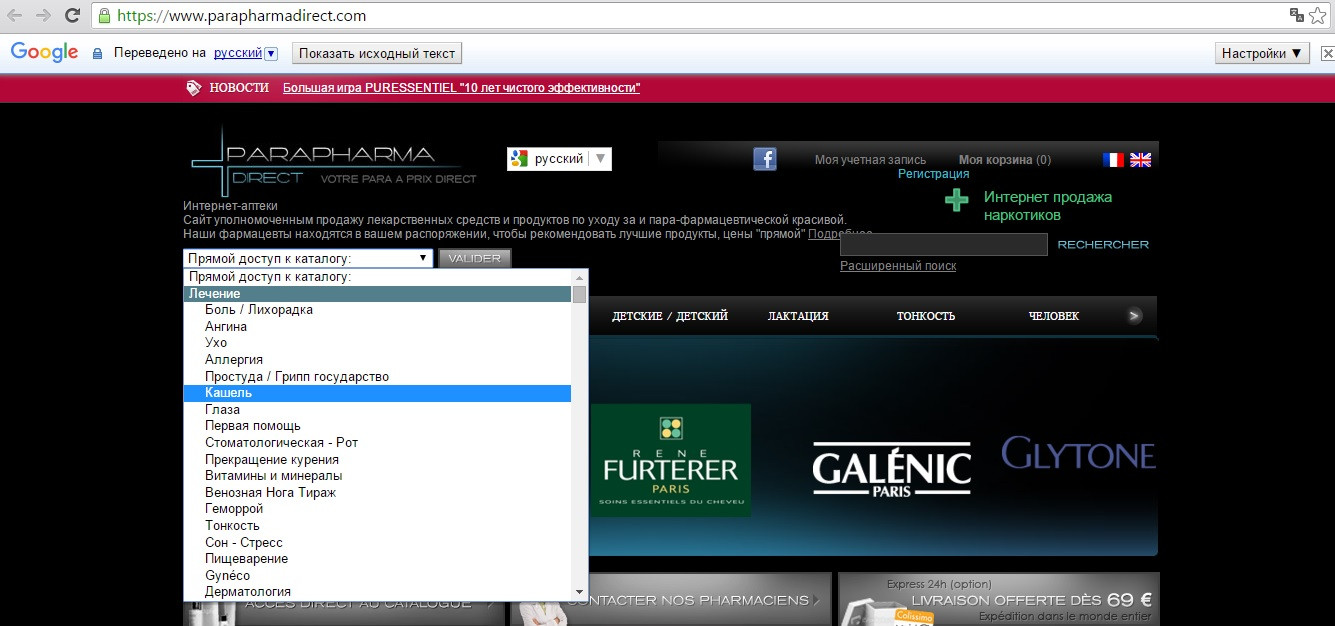Pick 'Дерматология' from the catalog list

click(x=377, y=592)
